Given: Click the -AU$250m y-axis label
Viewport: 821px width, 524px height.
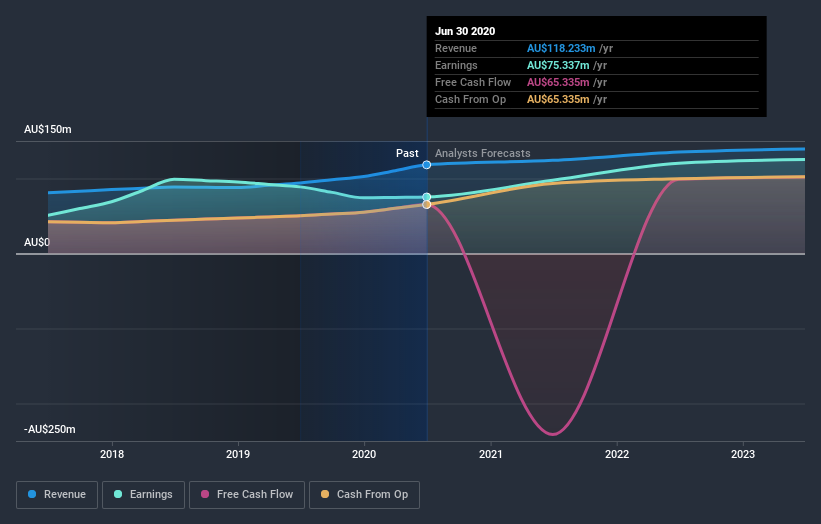Looking at the screenshot, I should click(x=50, y=429).
